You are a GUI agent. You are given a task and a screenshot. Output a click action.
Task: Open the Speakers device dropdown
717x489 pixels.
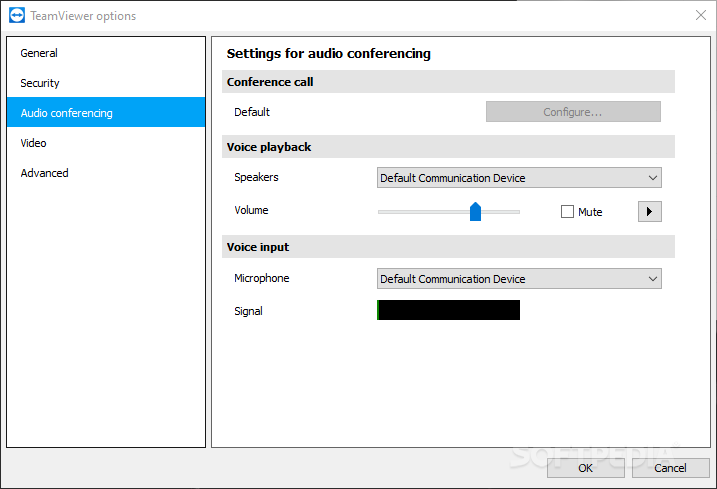(x=519, y=177)
